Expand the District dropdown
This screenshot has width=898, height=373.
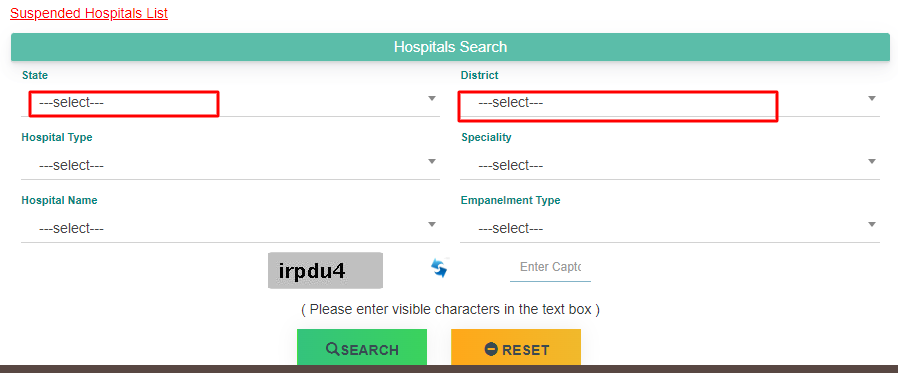pos(669,103)
